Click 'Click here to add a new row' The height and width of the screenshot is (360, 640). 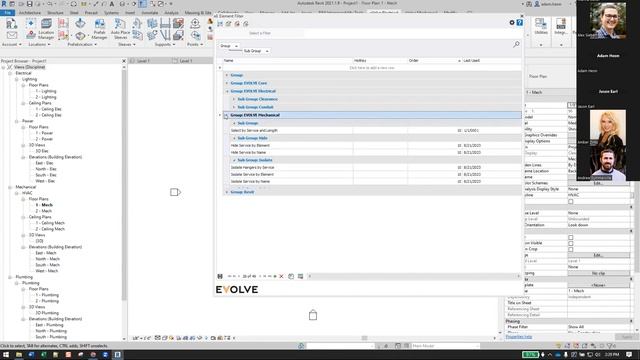pos(372,68)
